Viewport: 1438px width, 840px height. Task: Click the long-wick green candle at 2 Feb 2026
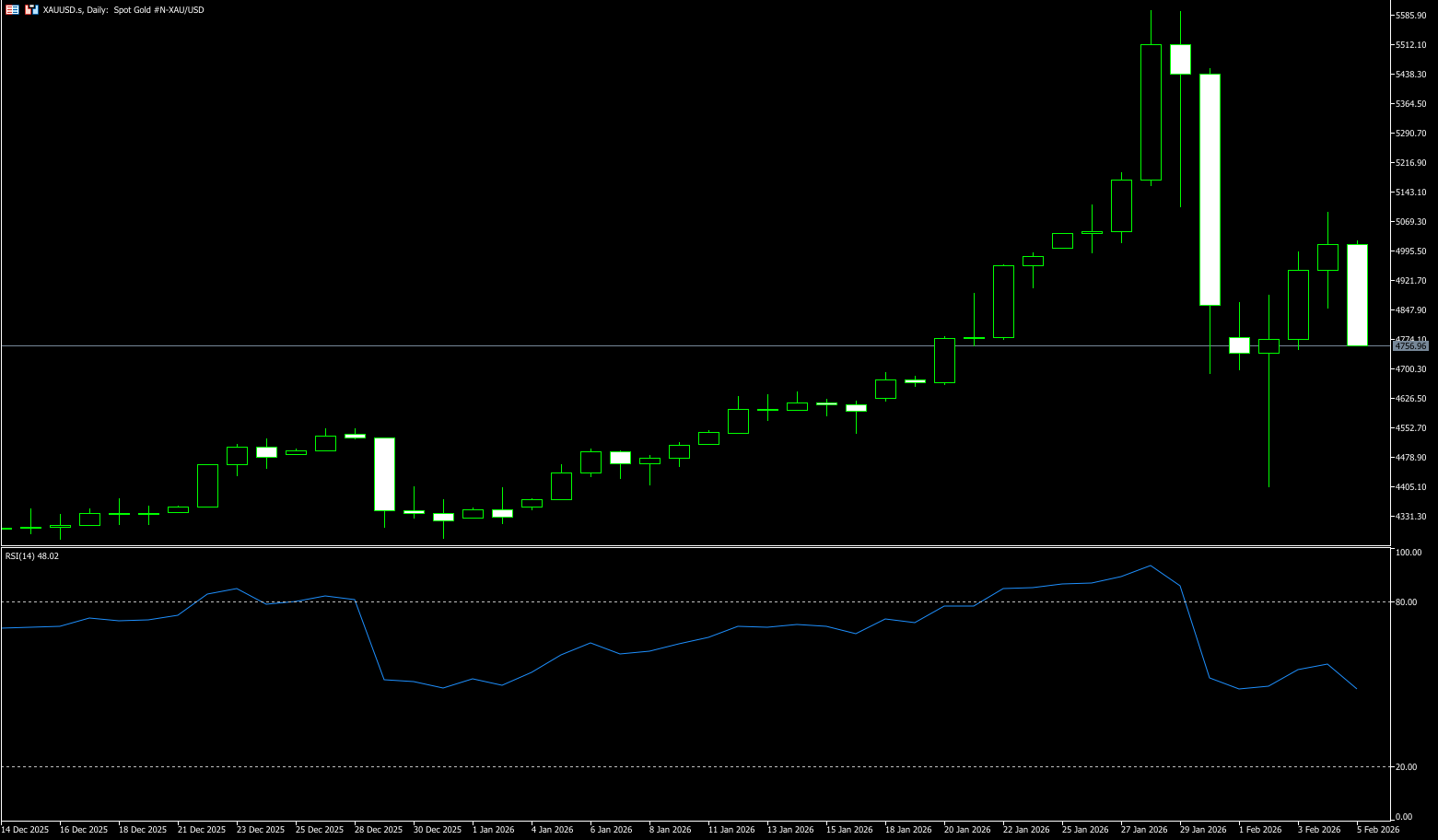(x=1268, y=346)
